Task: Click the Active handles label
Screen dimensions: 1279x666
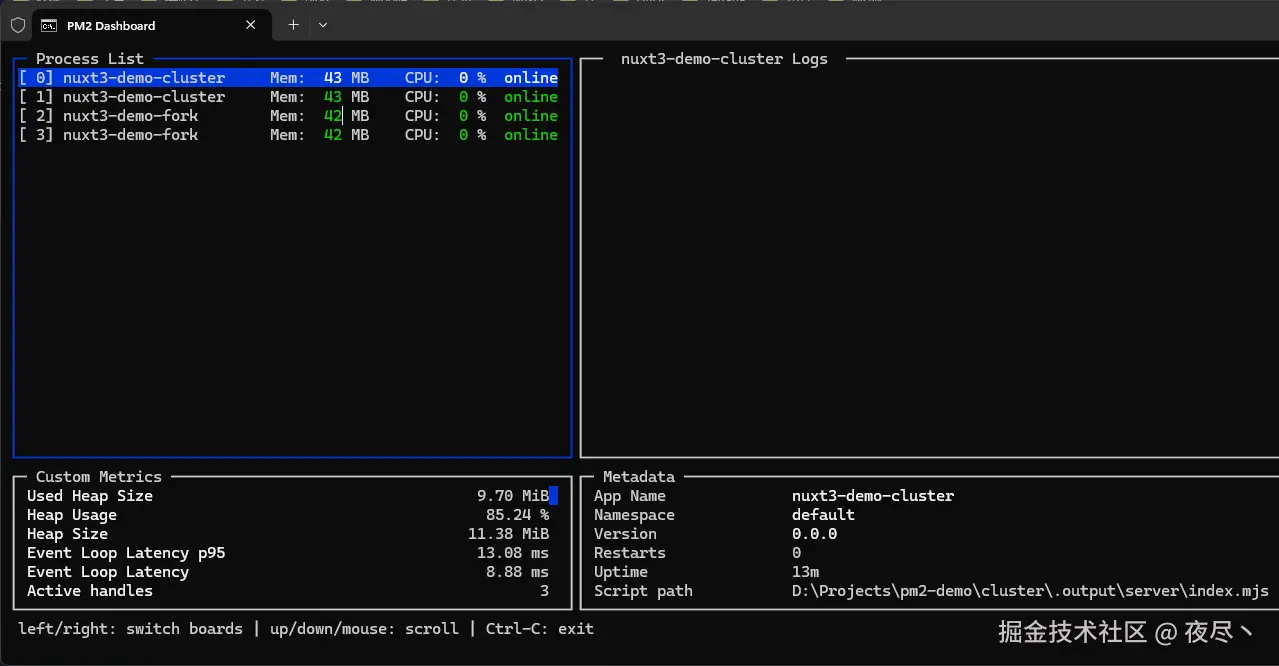Action: [x=90, y=591]
